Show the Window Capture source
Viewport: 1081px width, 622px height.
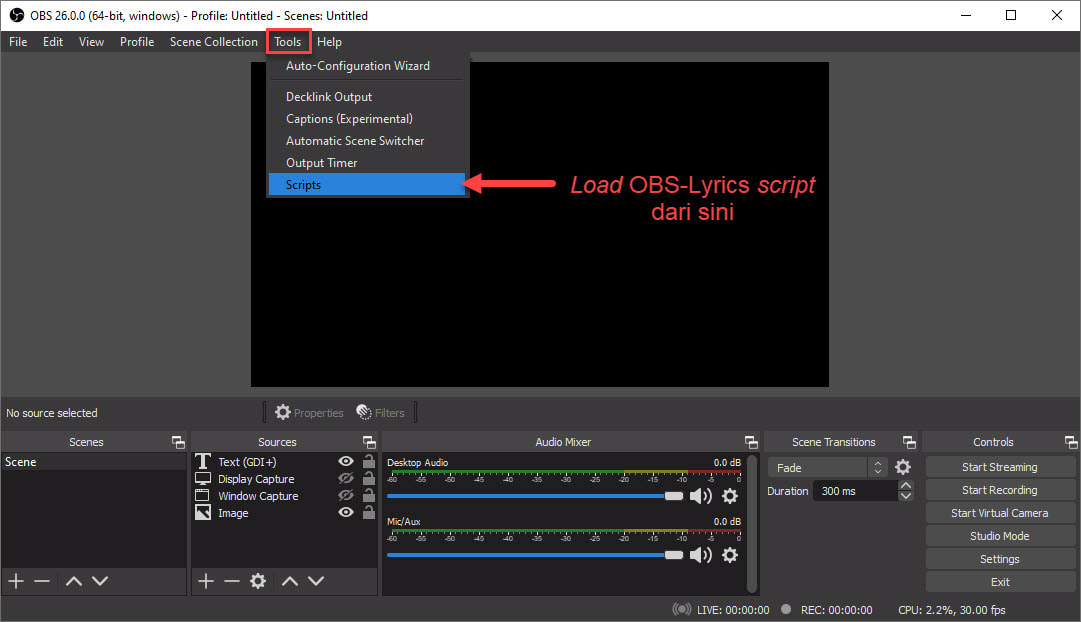(x=346, y=495)
